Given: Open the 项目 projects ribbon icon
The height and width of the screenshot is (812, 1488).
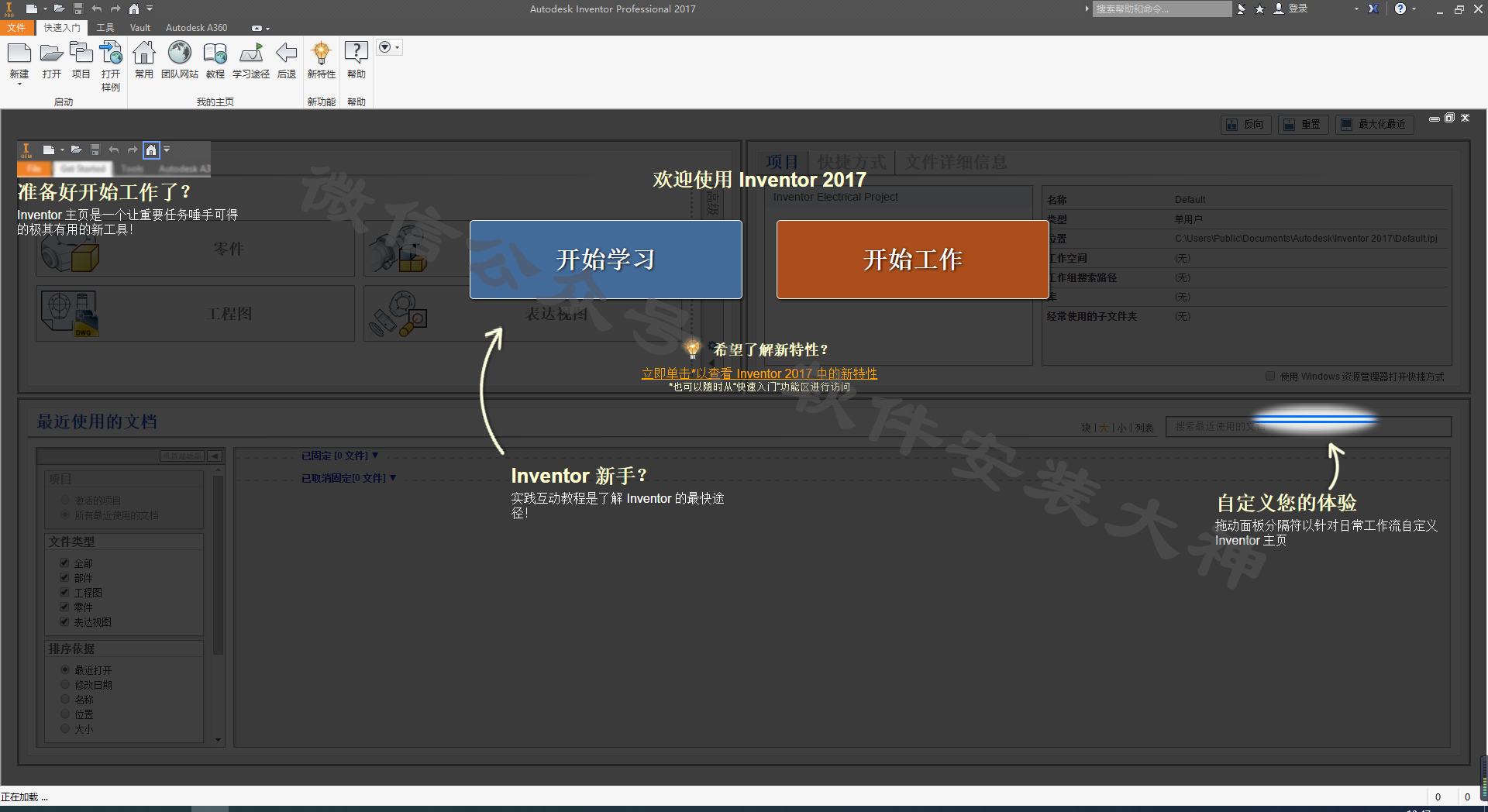Looking at the screenshot, I should 81,53.
